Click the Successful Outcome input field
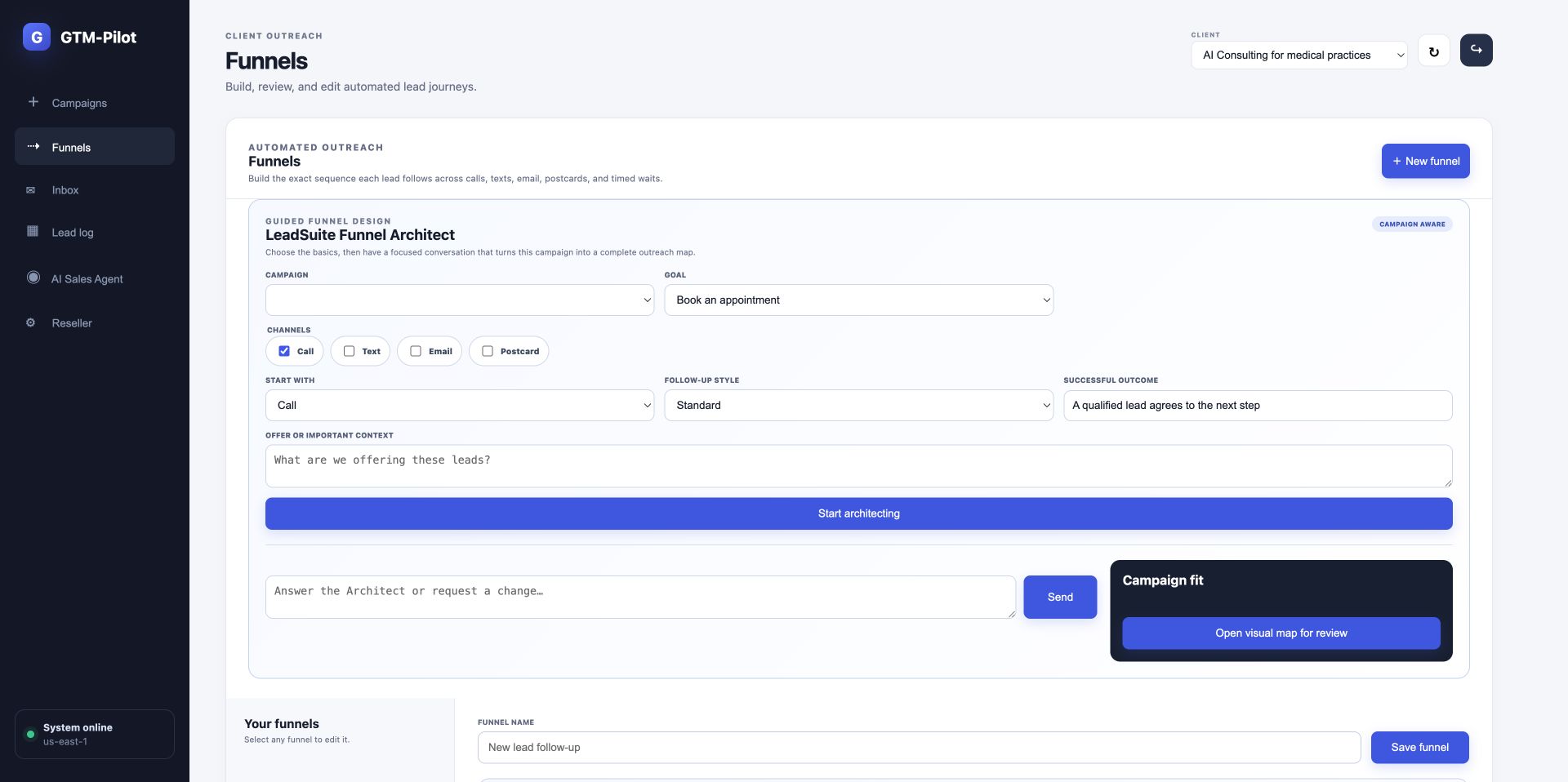1568x782 pixels. pos(1258,406)
